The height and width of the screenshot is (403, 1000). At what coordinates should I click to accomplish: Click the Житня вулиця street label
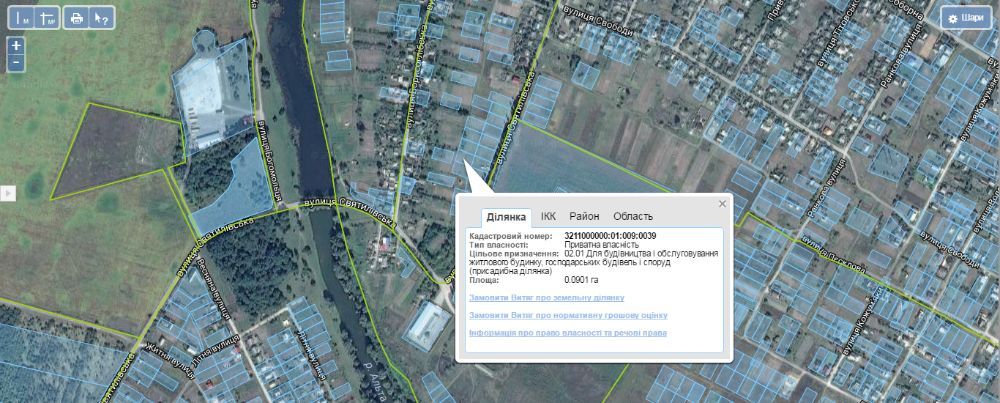click(169, 360)
